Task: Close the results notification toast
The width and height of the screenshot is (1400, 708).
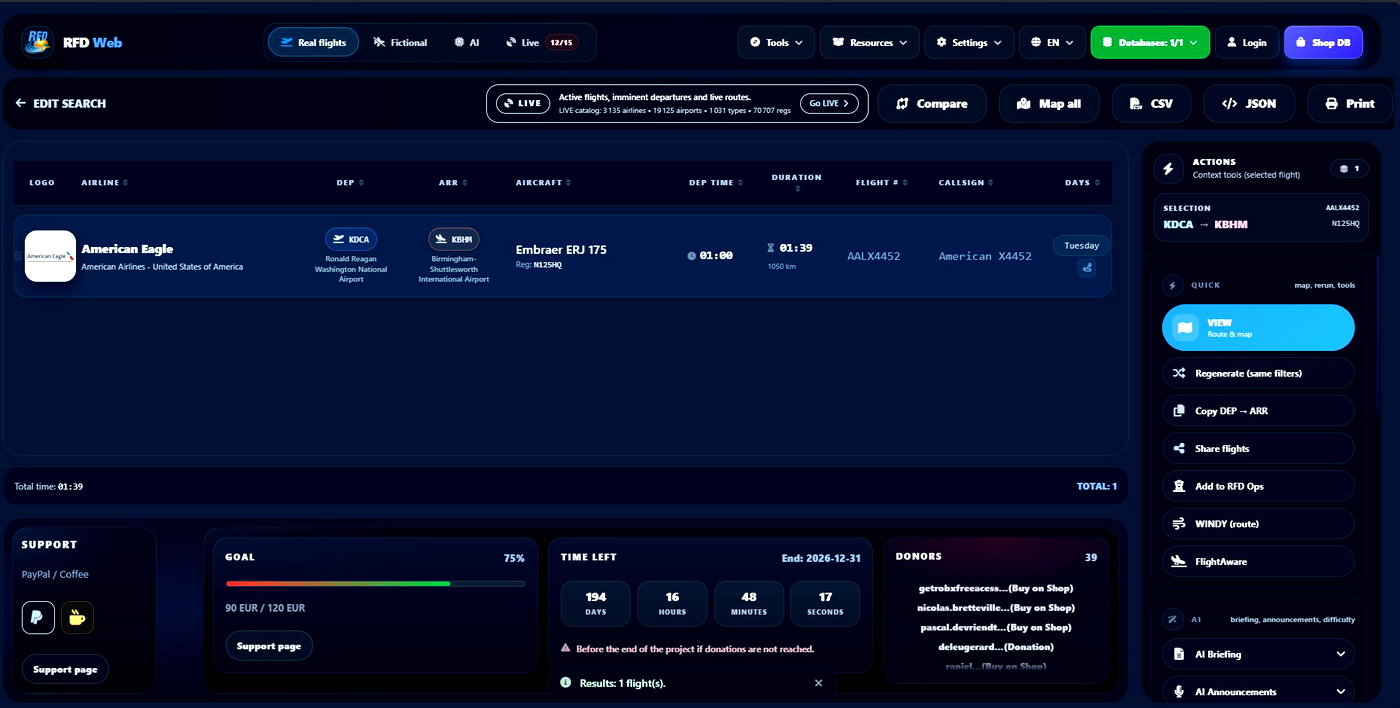Action: click(818, 683)
